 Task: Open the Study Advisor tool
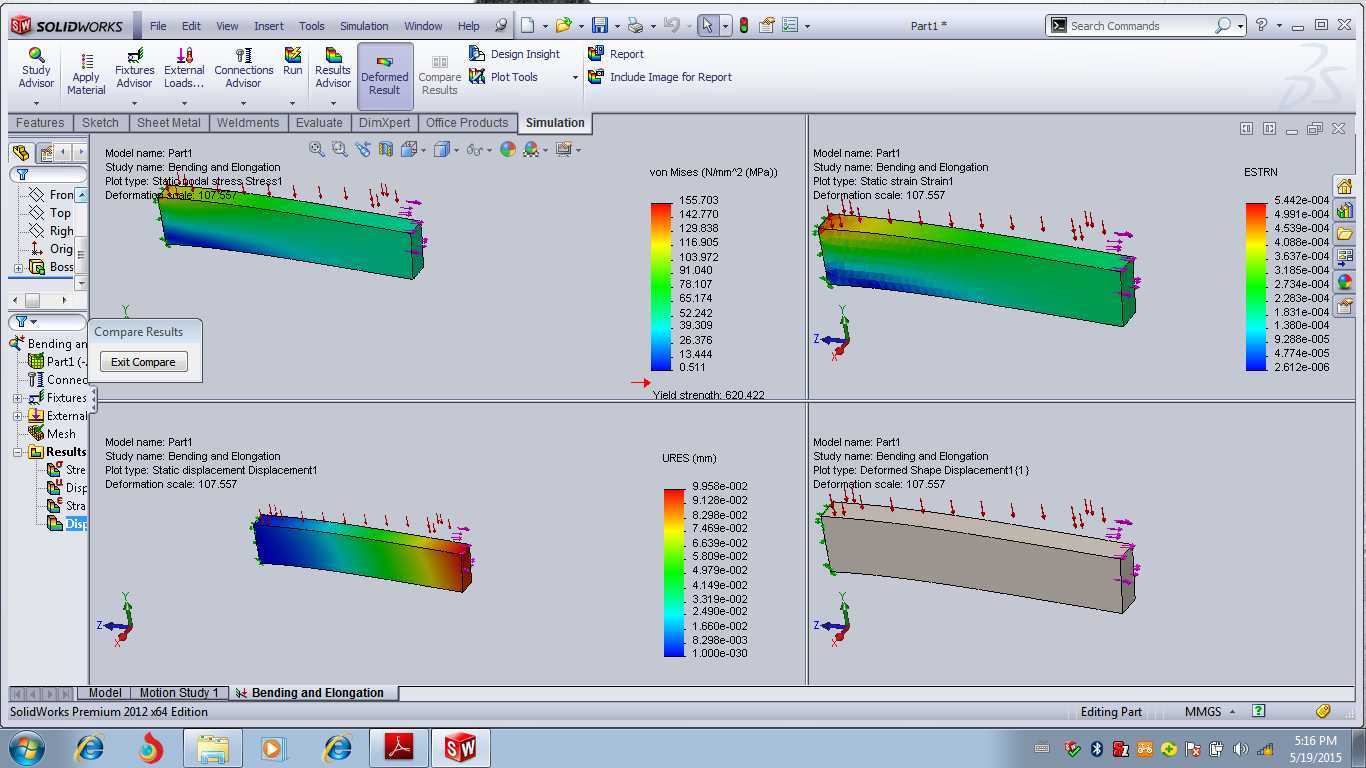click(36, 68)
